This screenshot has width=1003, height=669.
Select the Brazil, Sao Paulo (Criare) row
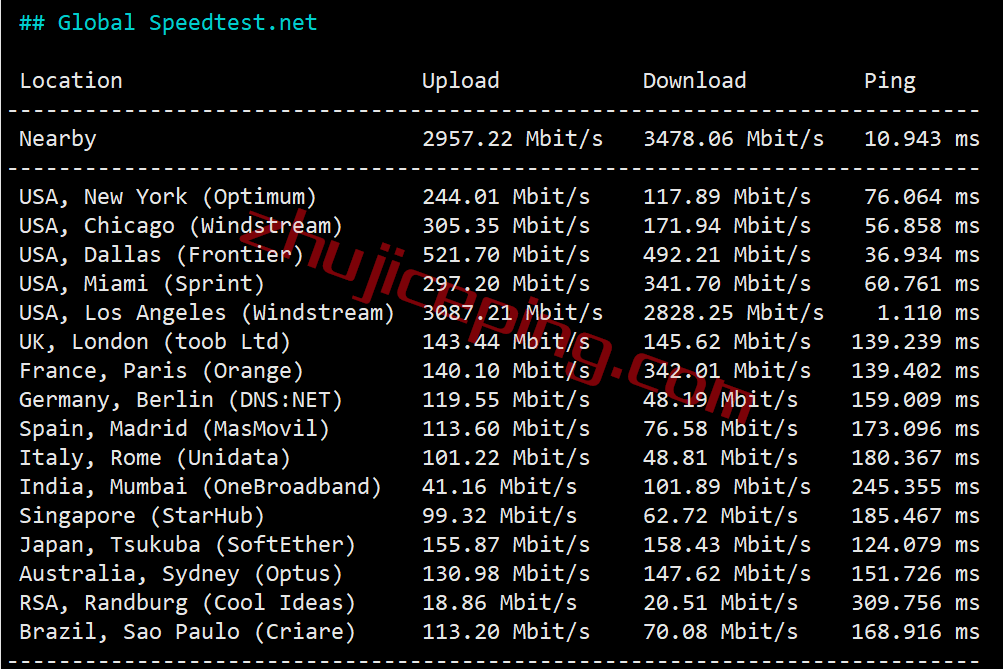coord(499,632)
